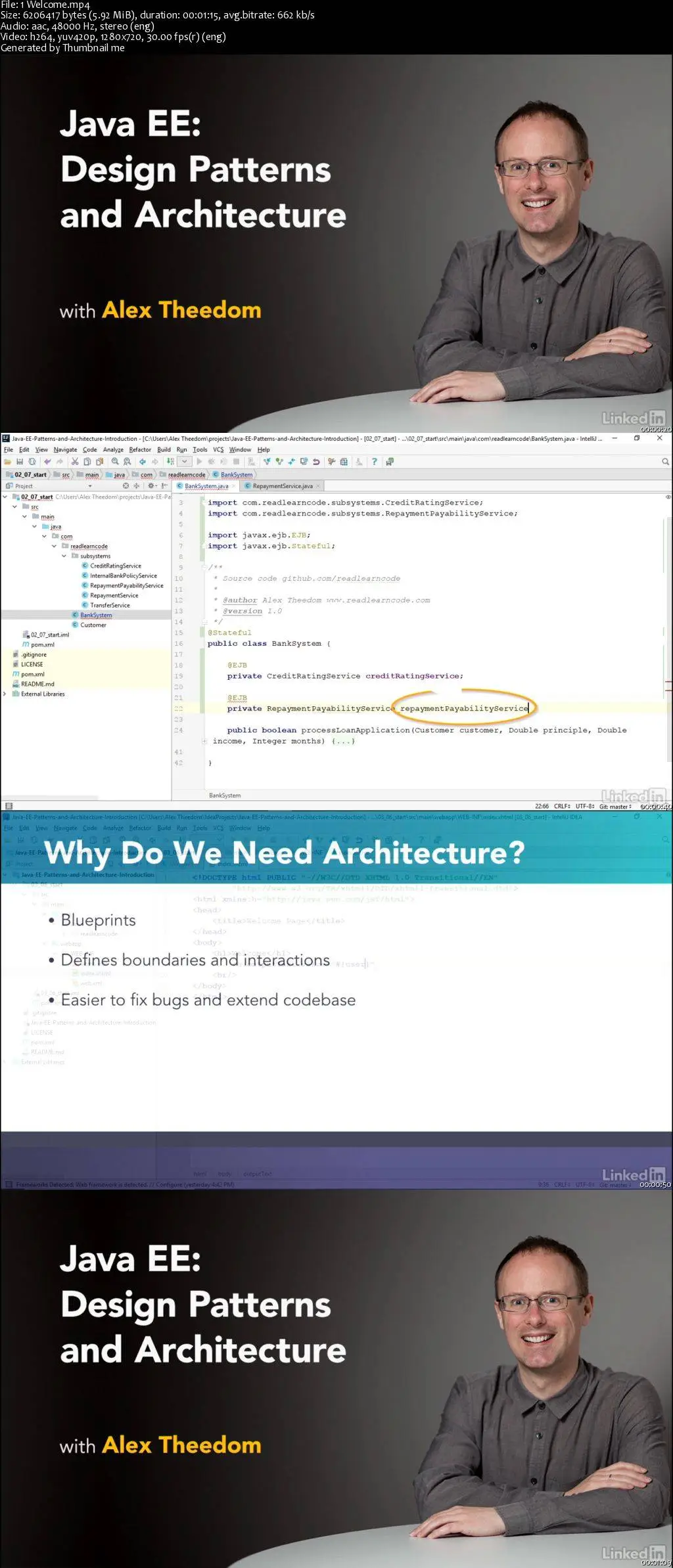Click BankSystem in navigation bar

[x=233, y=474]
